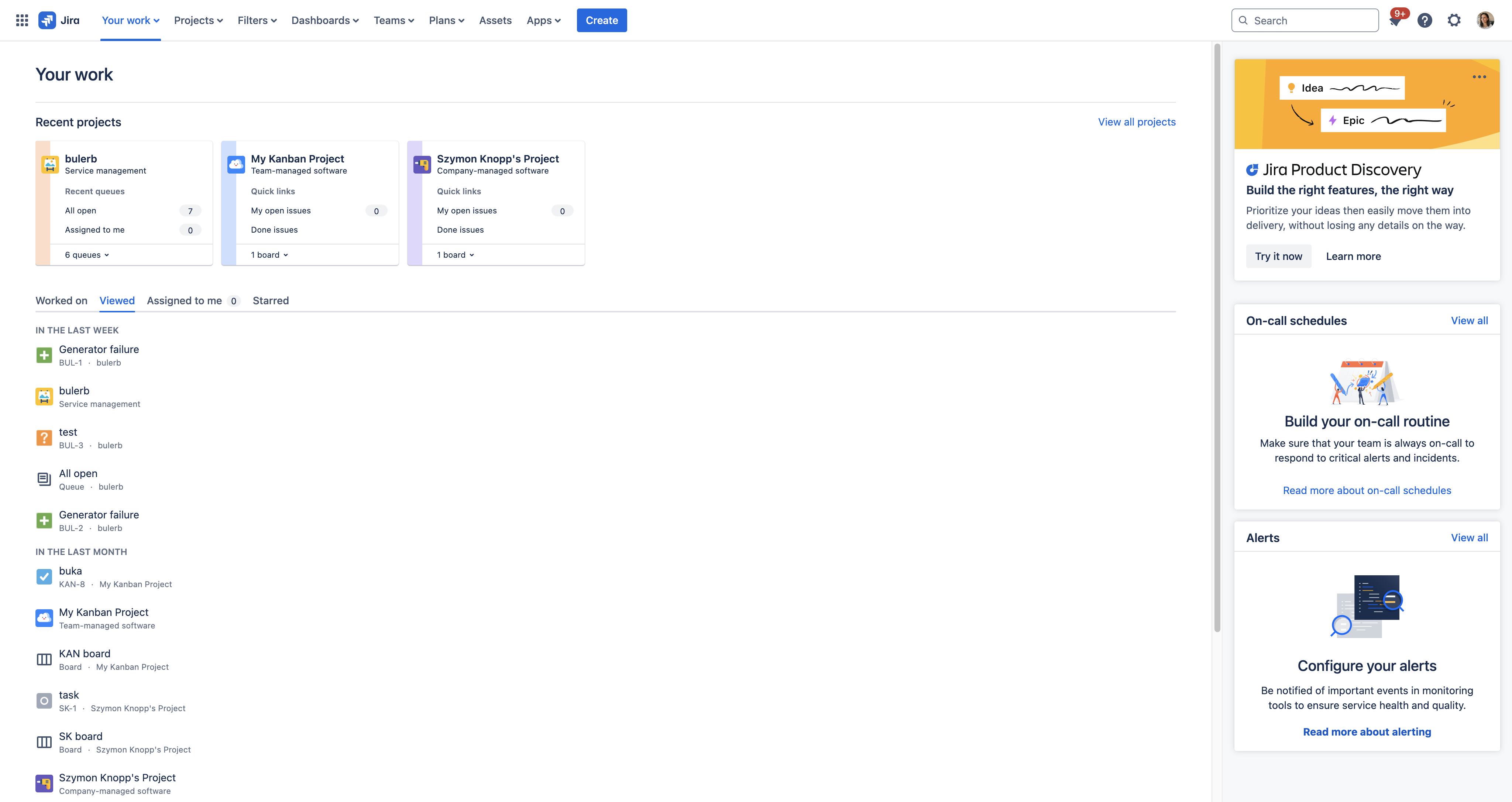
Task: Open Done issues on My Kanban card
Action: (274, 230)
